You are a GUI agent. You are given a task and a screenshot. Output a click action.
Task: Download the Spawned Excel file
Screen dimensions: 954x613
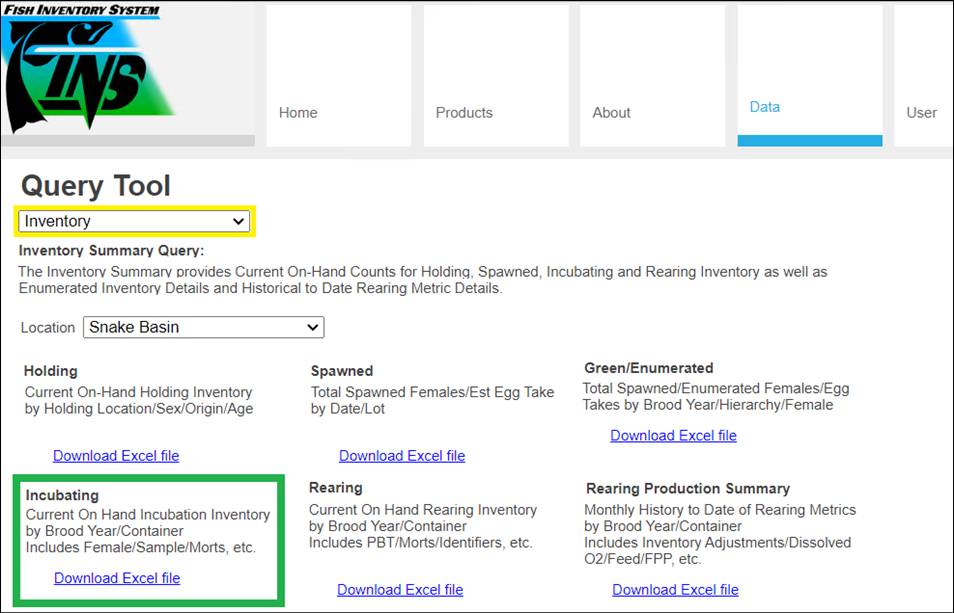coord(402,456)
